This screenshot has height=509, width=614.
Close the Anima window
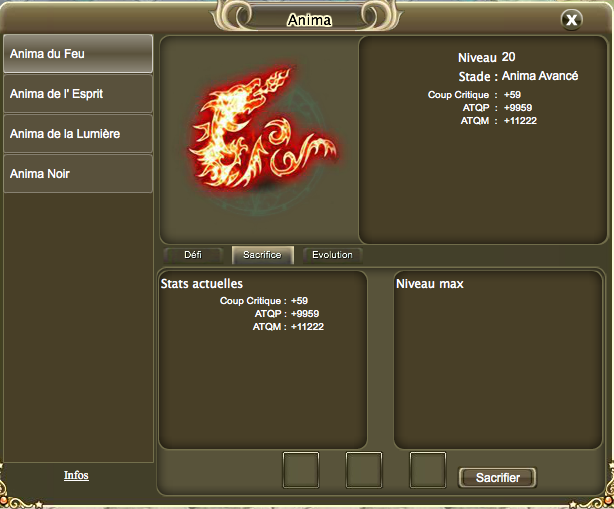572,20
